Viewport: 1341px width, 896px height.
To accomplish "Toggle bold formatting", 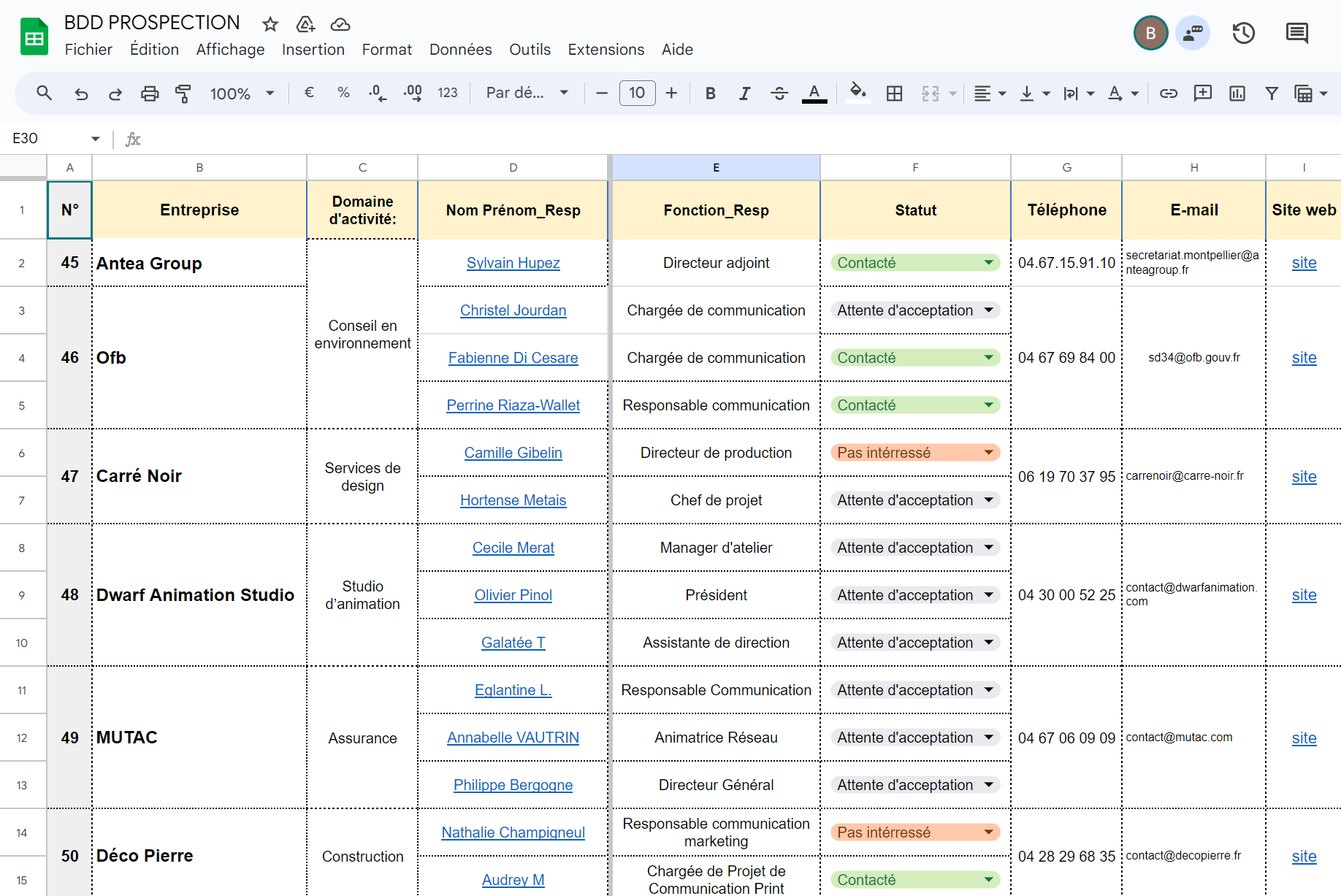I will (710, 93).
